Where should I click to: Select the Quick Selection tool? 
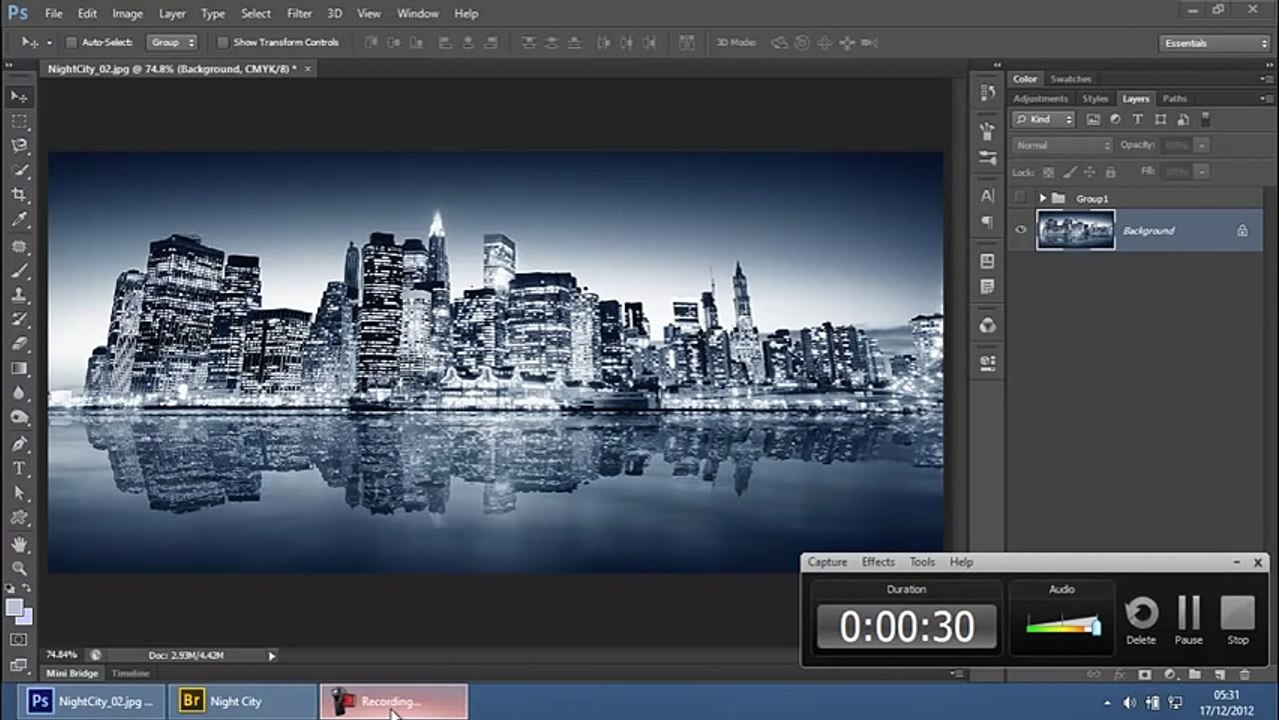pyautogui.click(x=19, y=171)
